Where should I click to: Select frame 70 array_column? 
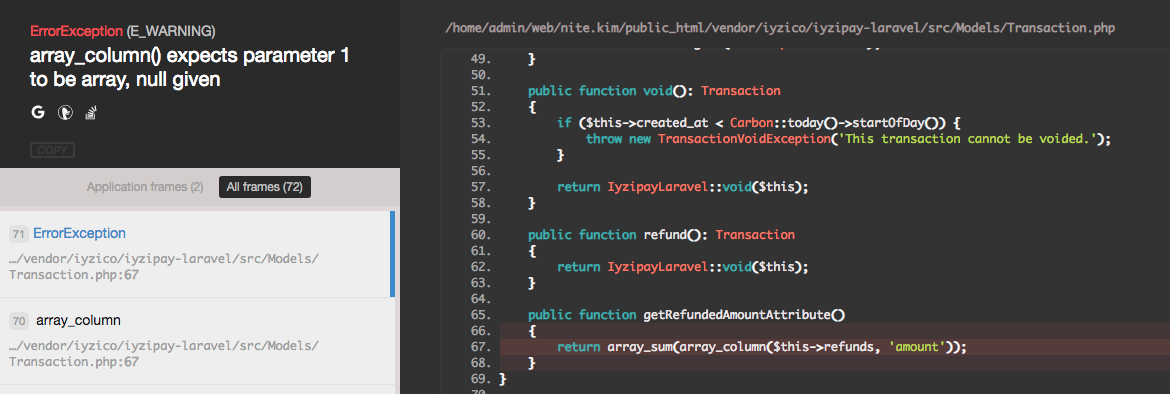pos(197,340)
